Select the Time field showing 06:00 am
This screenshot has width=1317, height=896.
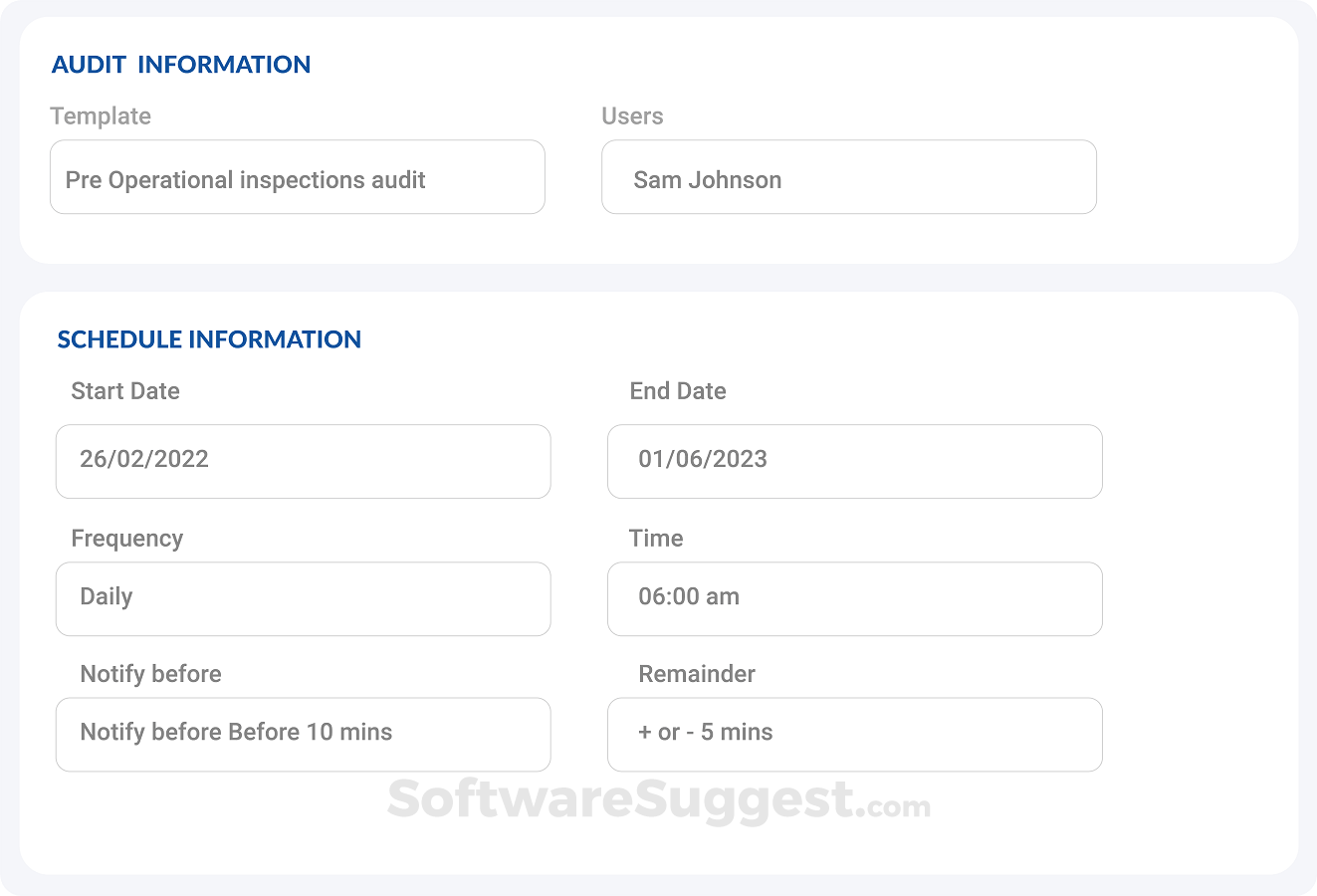tap(854, 598)
